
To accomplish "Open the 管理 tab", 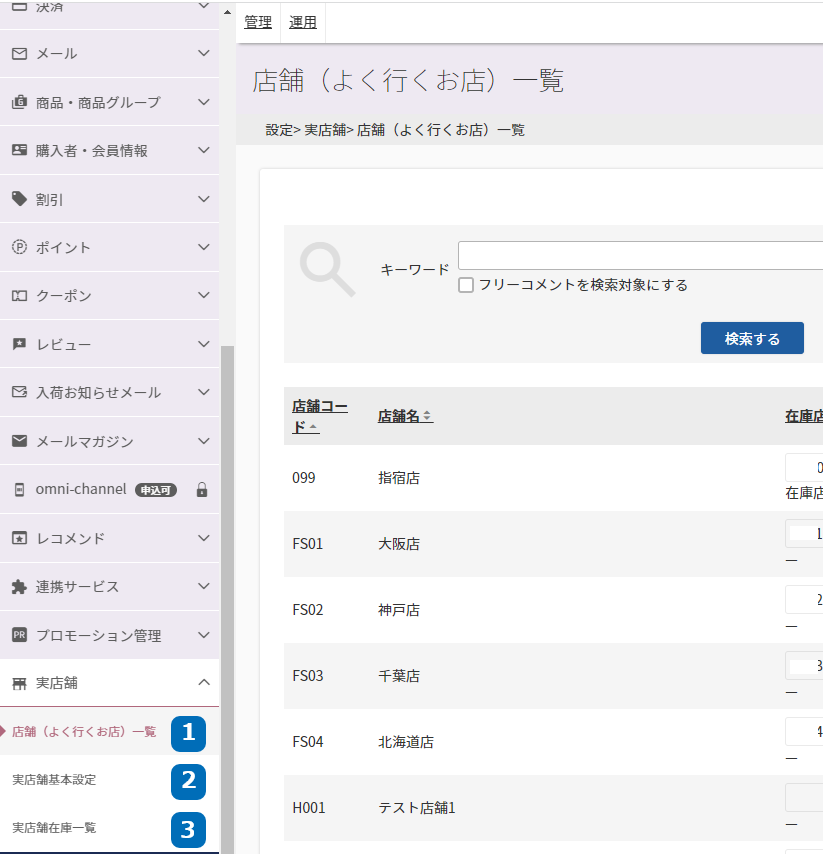I will click(258, 22).
